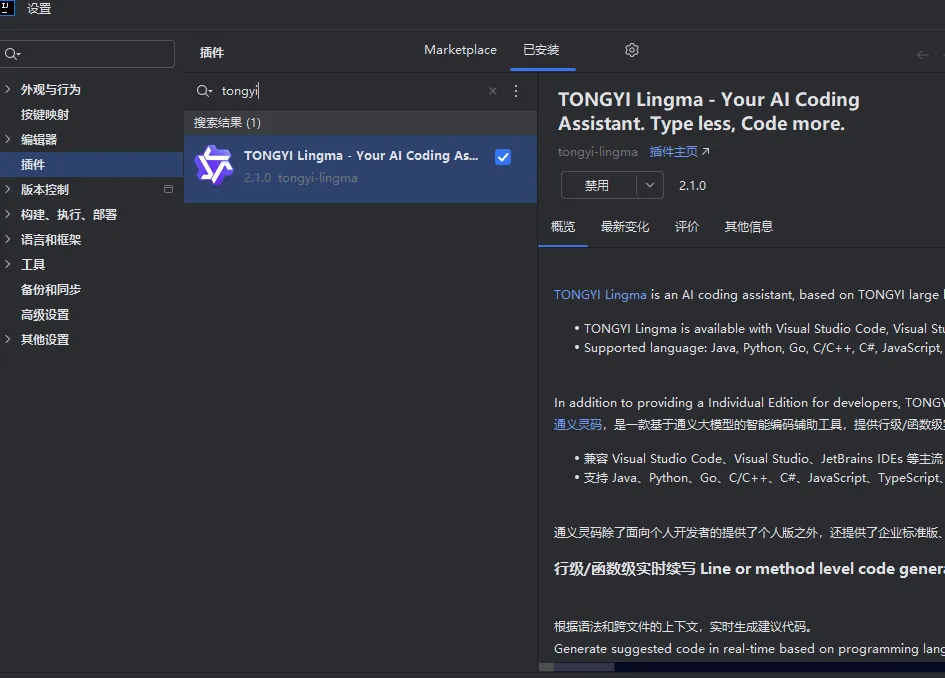The image size is (945, 678).
Task: Open the 概览 tab
Action: 563,227
